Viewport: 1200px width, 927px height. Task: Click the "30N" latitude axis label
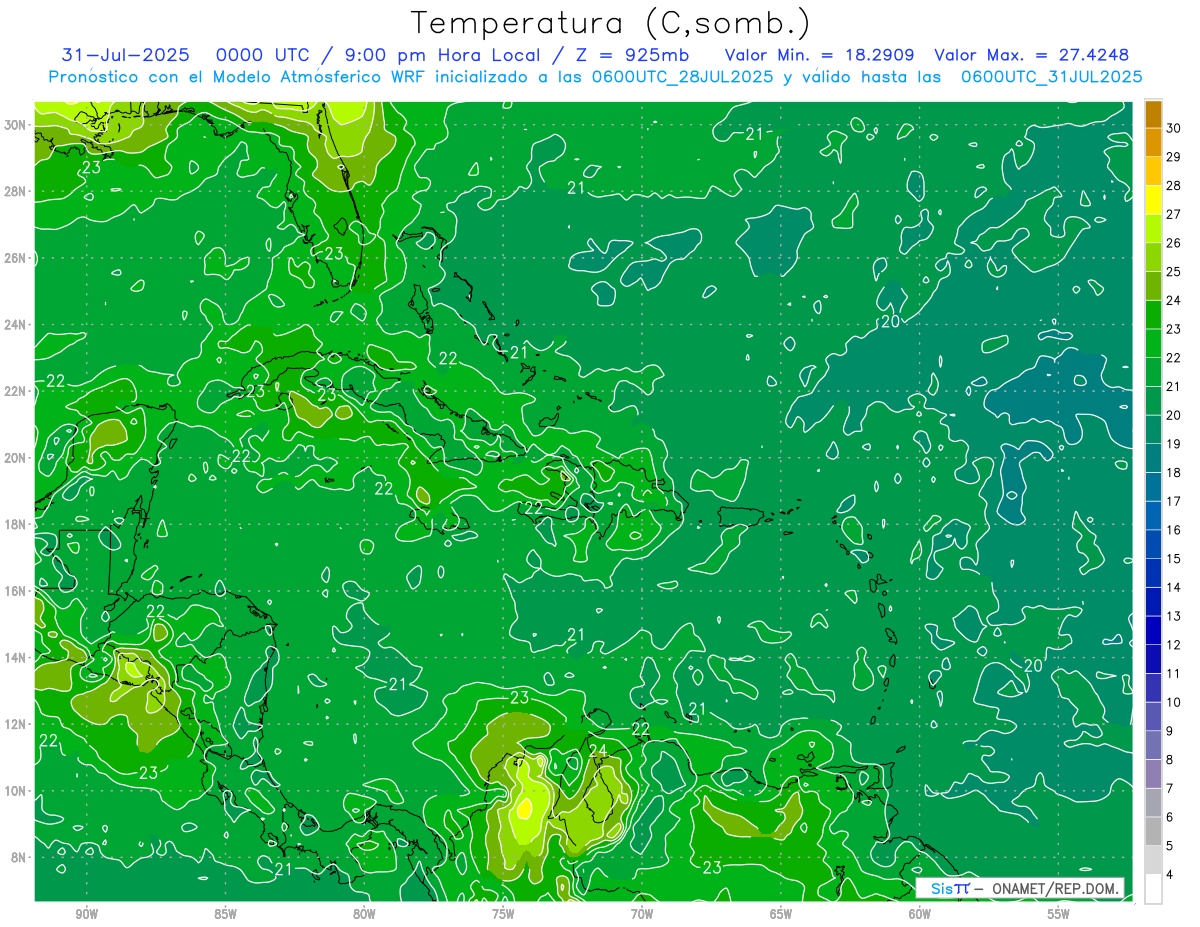pos(15,124)
